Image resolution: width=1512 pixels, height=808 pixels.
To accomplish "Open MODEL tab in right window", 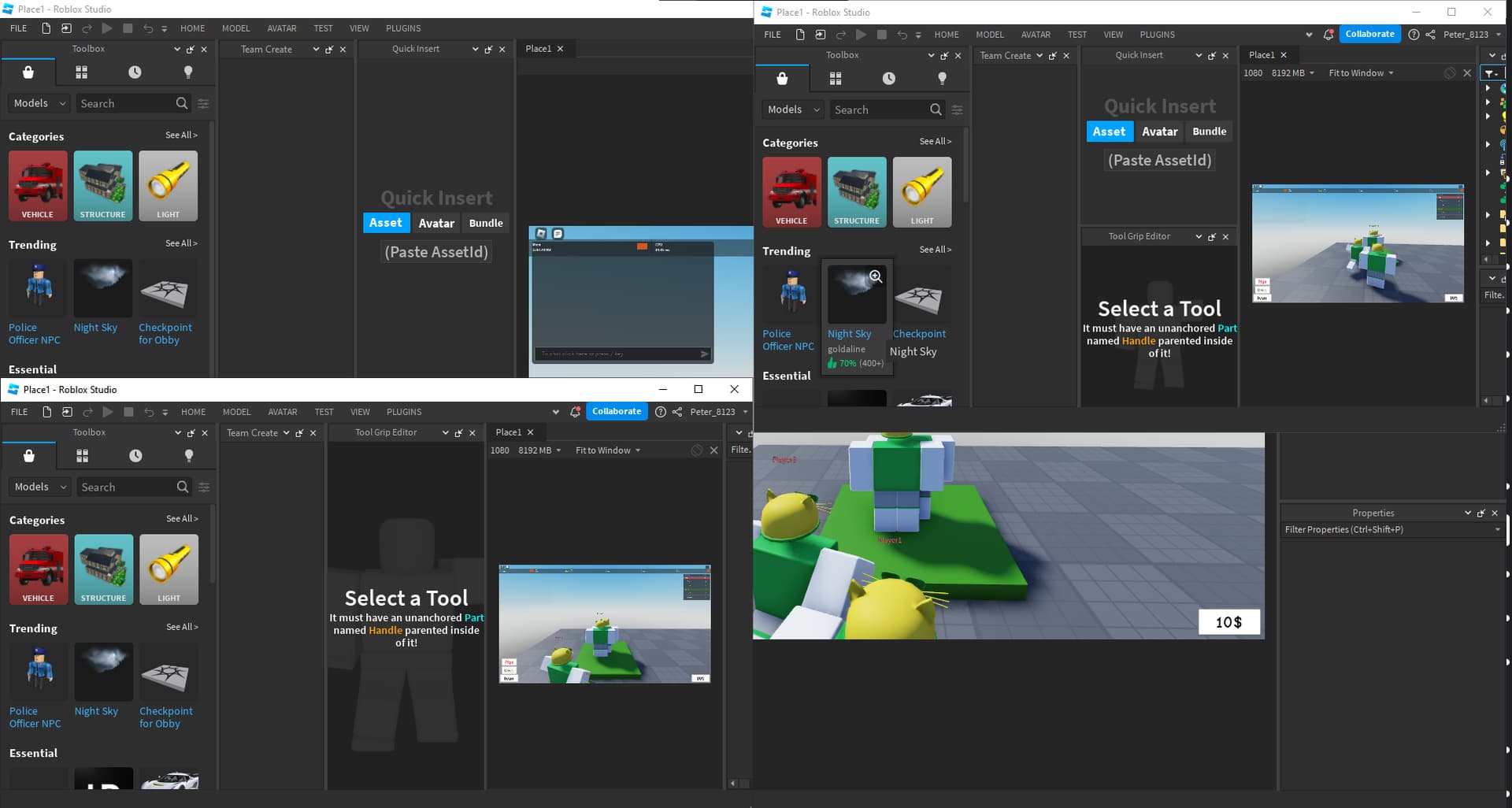I will [990, 35].
